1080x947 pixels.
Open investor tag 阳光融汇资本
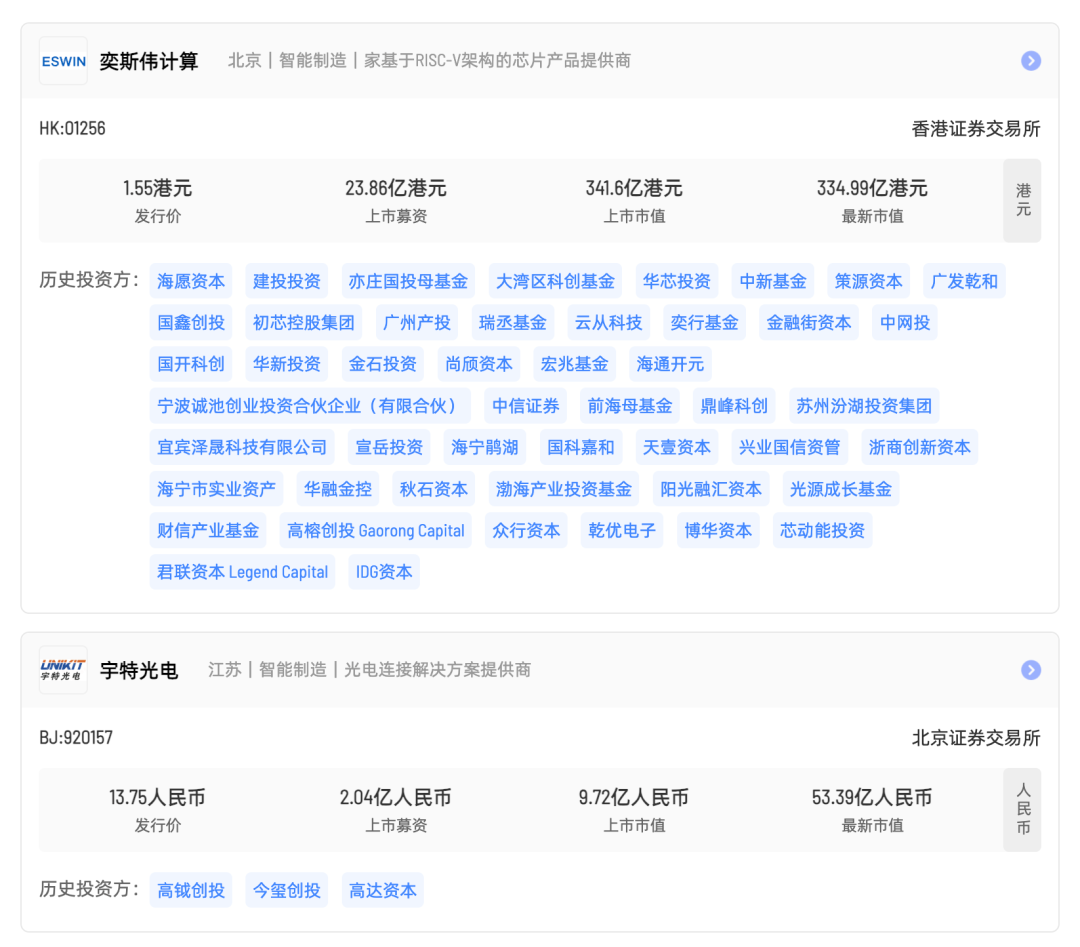click(711, 489)
